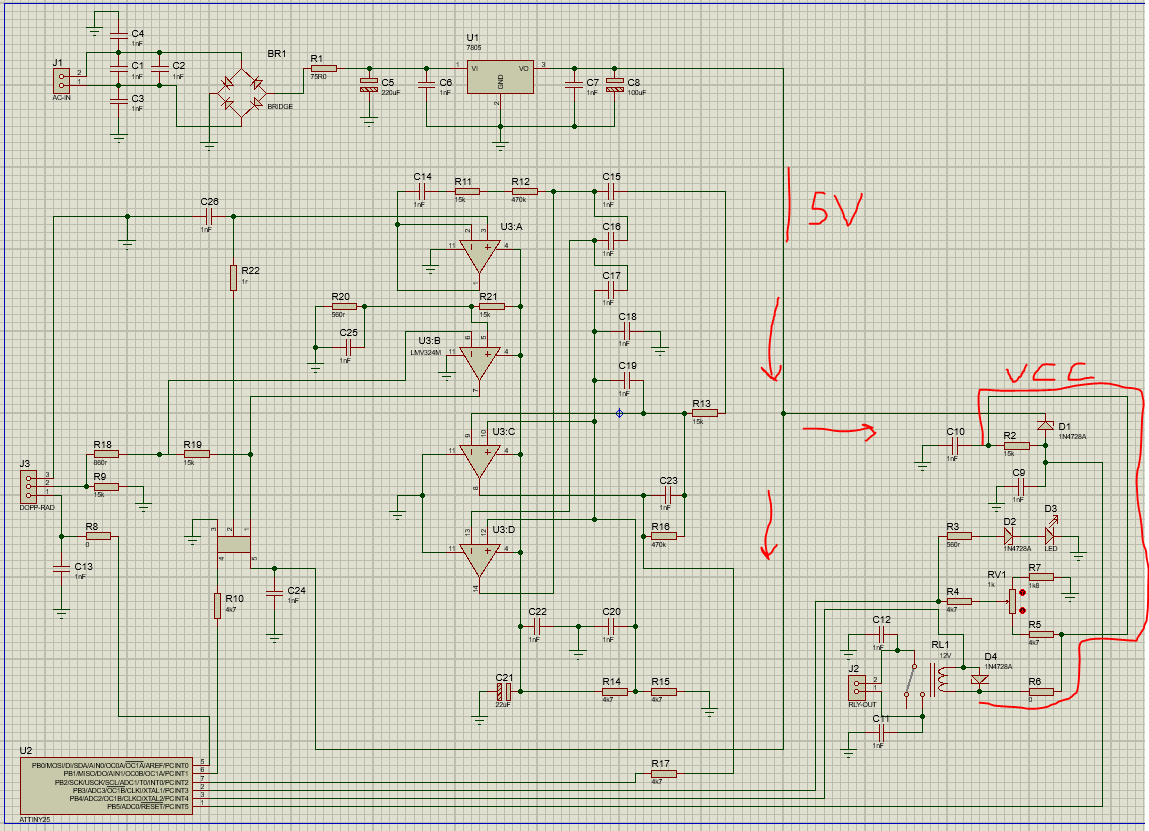The image size is (1149, 831).
Task: Select the J2 RLY-OUT connector
Action: click(855, 688)
